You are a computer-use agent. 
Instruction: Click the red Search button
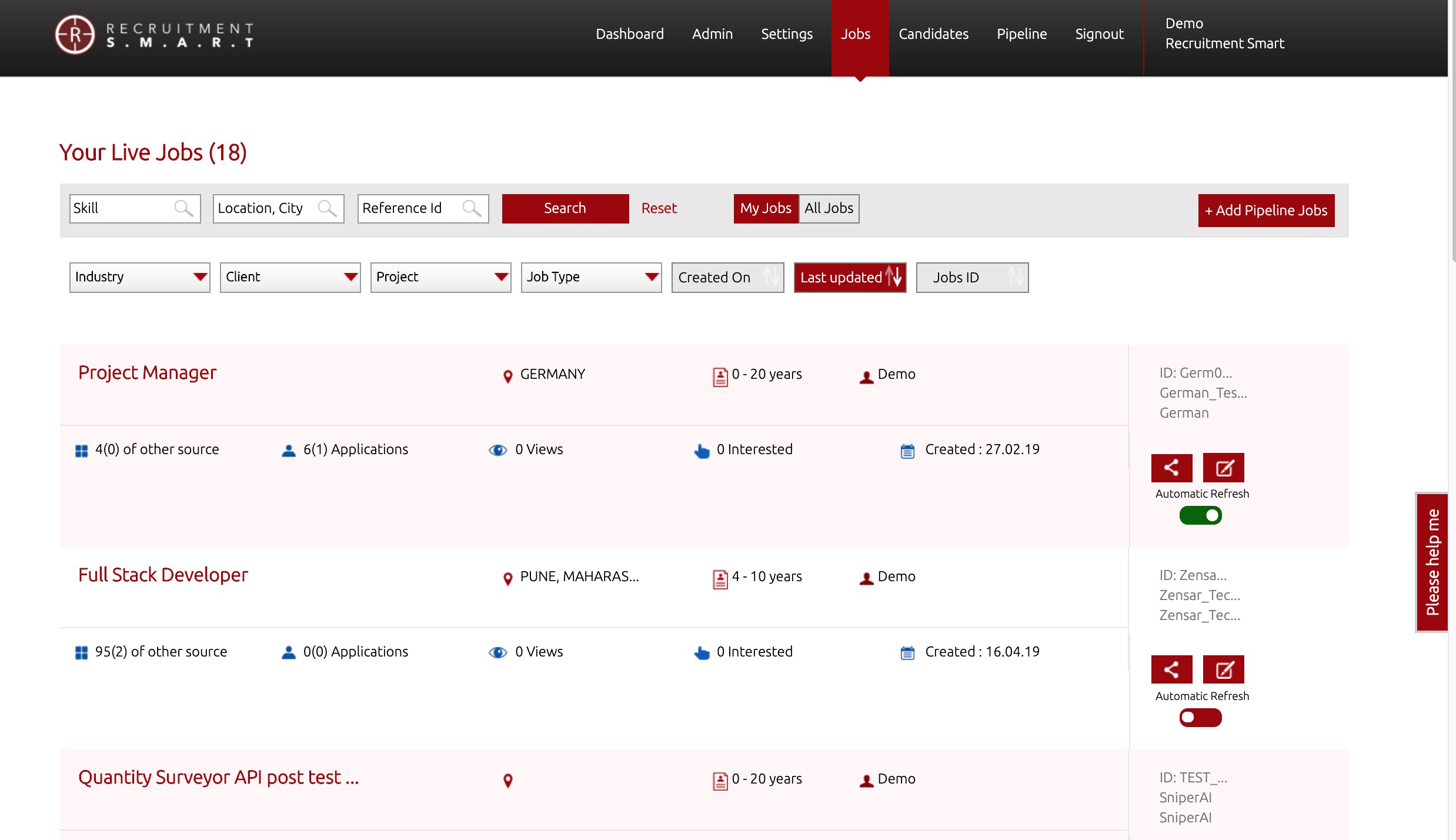[x=565, y=208]
